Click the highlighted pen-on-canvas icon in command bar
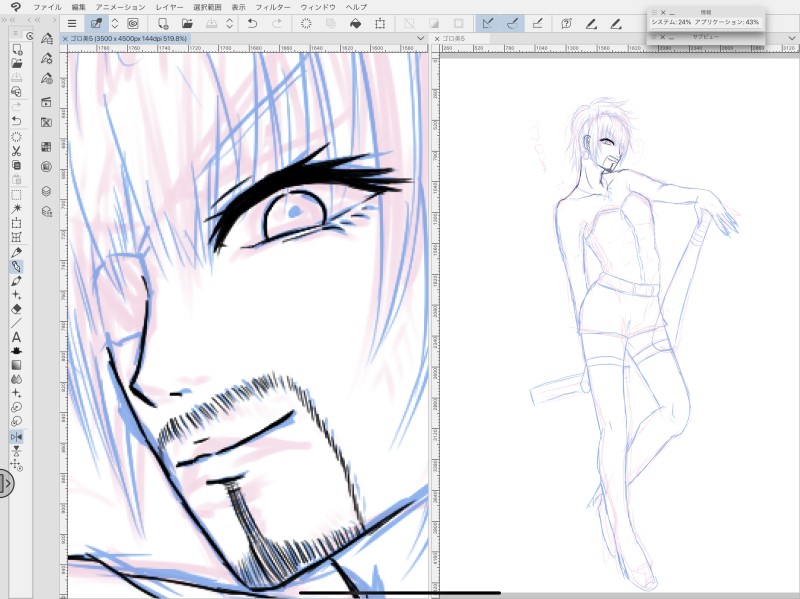The width and height of the screenshot is (800, 599). click(x=96, y=23)
